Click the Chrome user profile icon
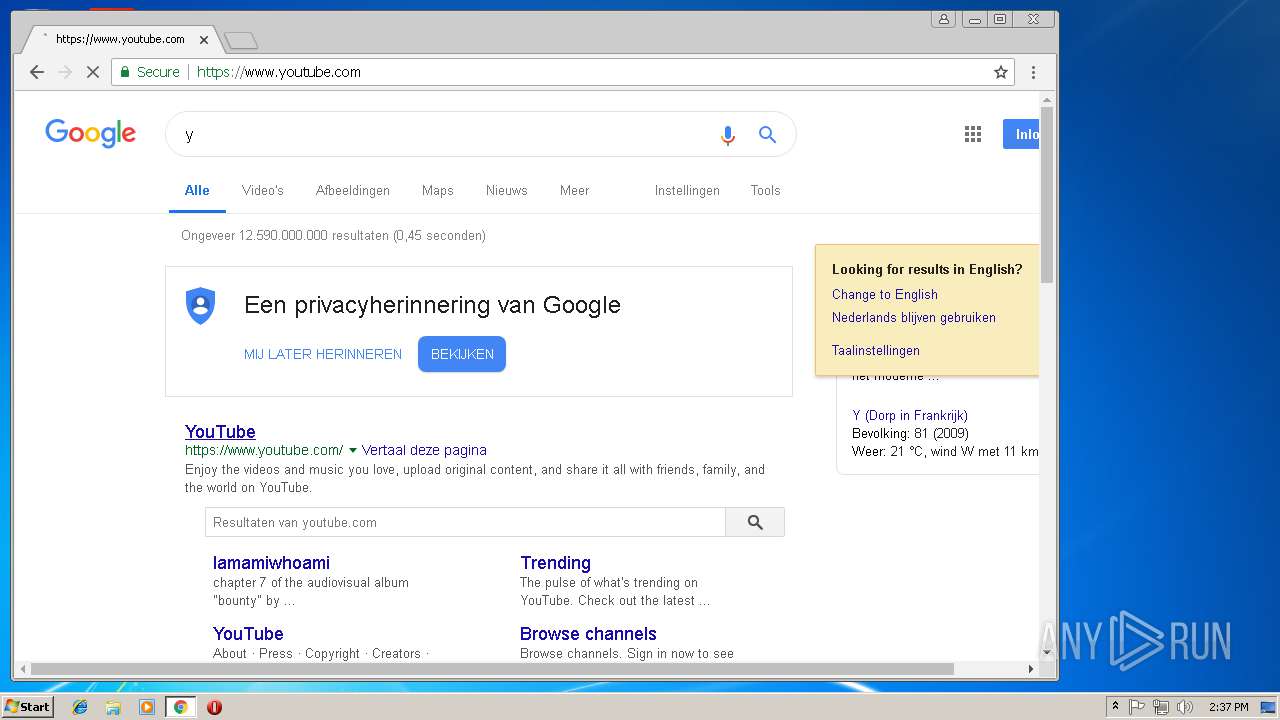 click(x=943, y=19)
